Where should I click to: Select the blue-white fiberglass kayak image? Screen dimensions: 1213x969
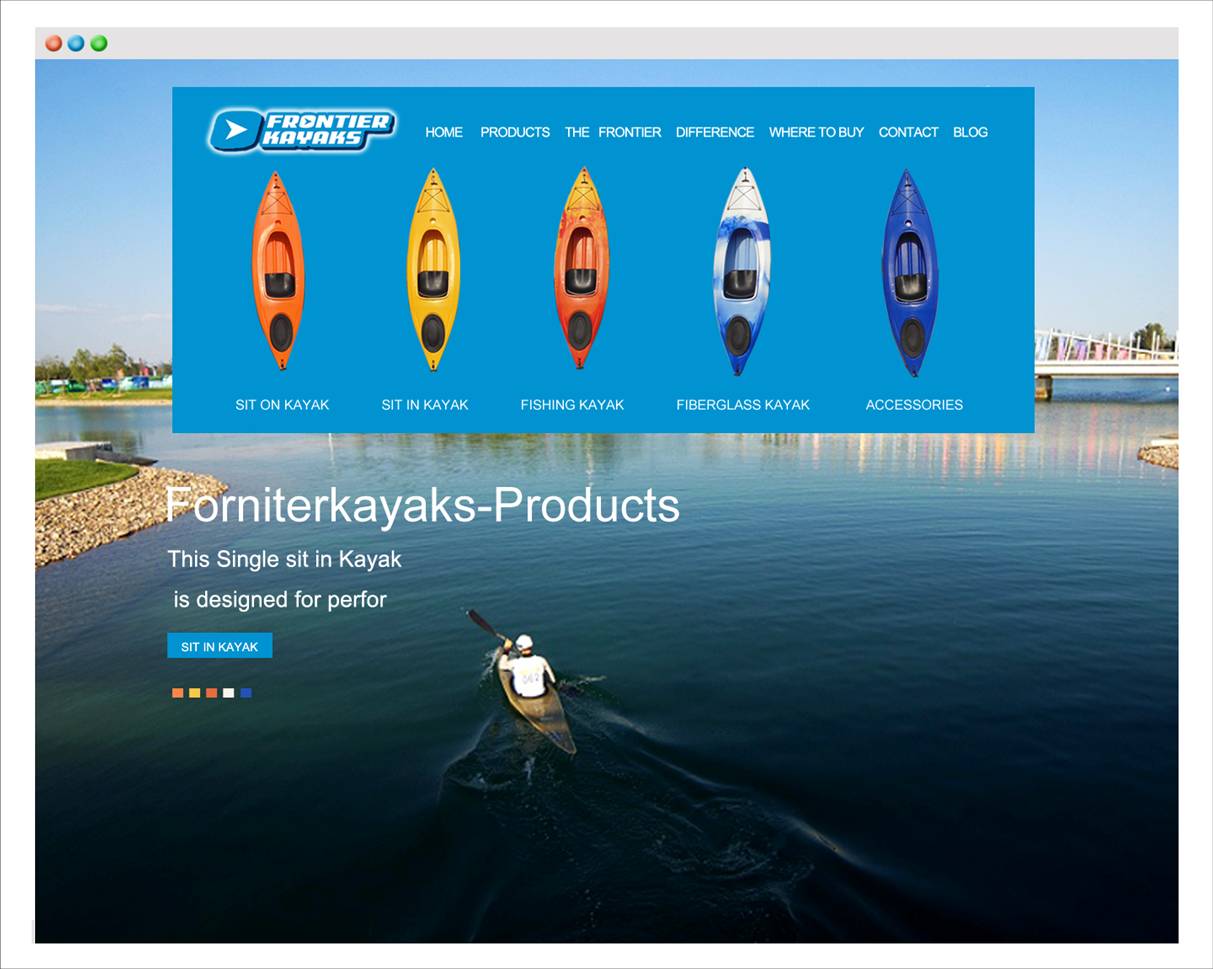742,271
